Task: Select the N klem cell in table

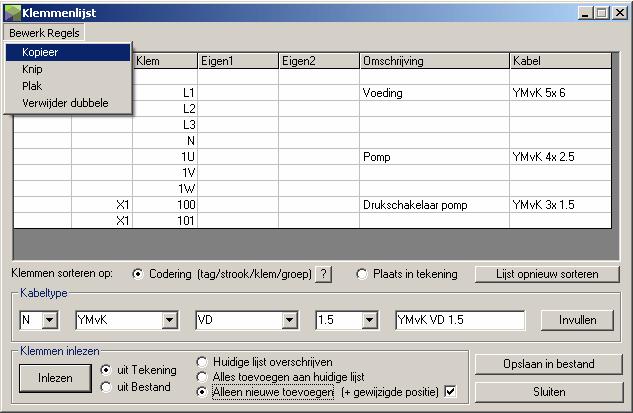Action: (165, 141)
